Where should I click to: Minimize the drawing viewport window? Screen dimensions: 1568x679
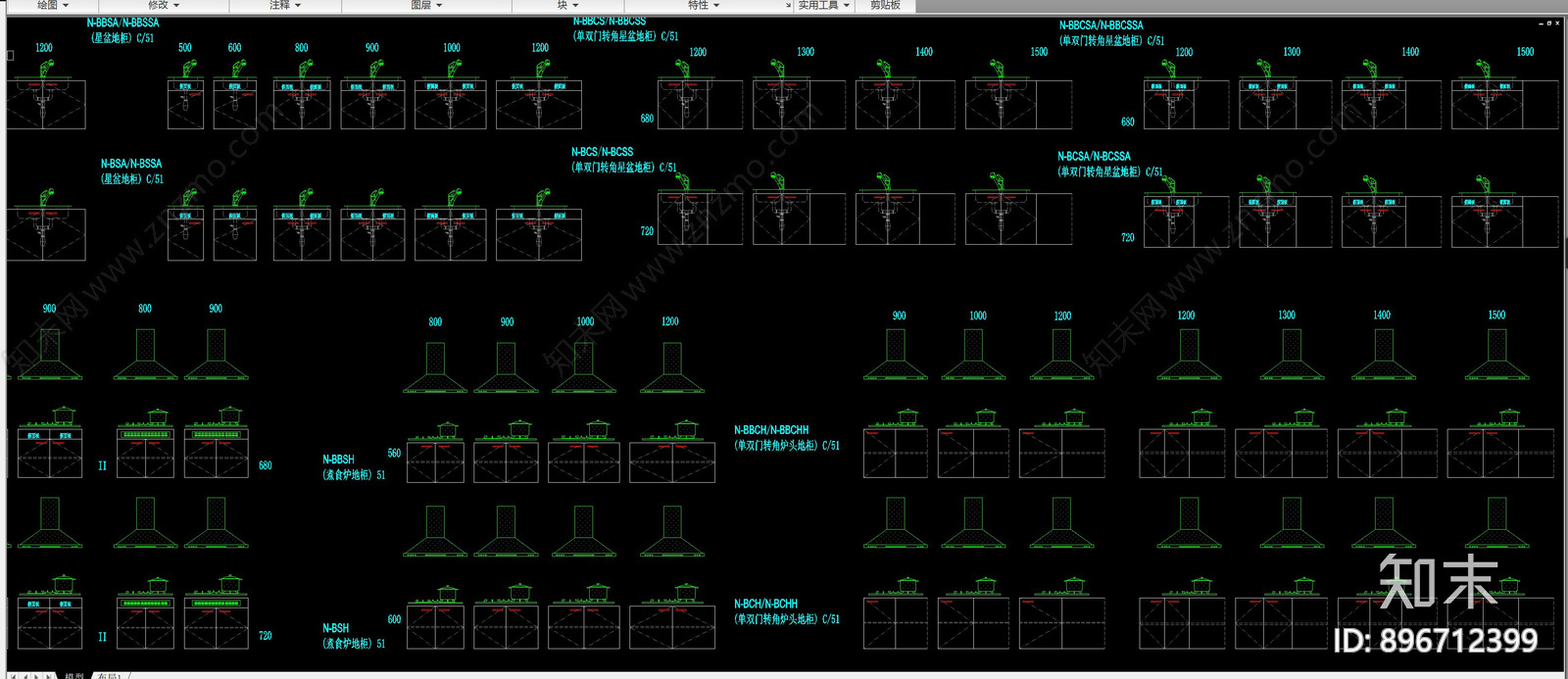click(1540, 23)
